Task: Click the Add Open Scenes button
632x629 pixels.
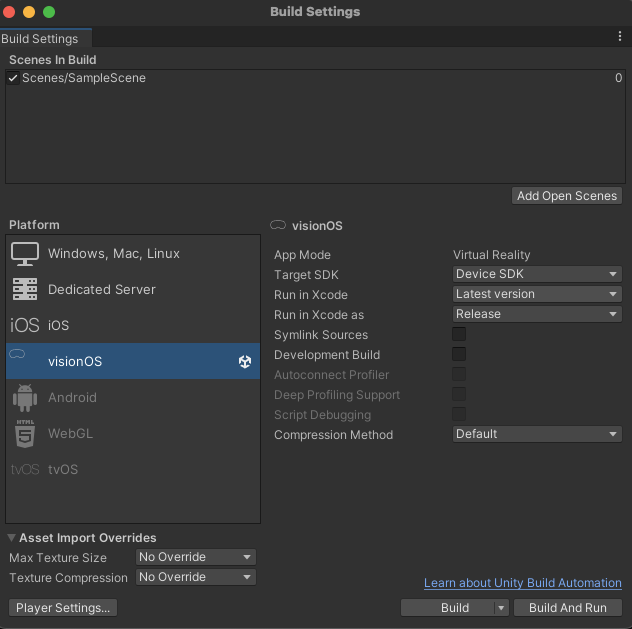Action: tap(567, 196)
